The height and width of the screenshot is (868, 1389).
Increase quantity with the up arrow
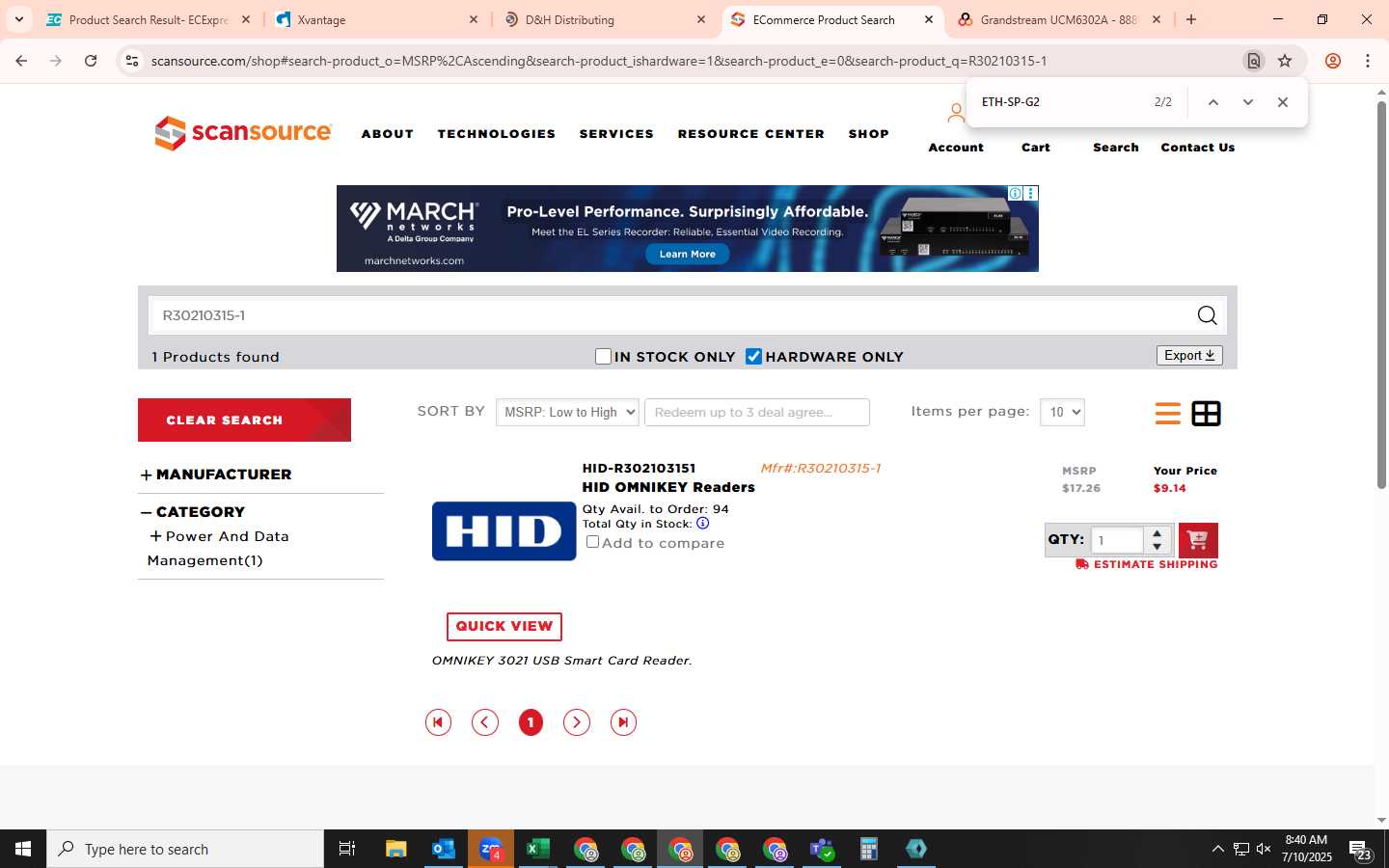(x=1157, y=533)
